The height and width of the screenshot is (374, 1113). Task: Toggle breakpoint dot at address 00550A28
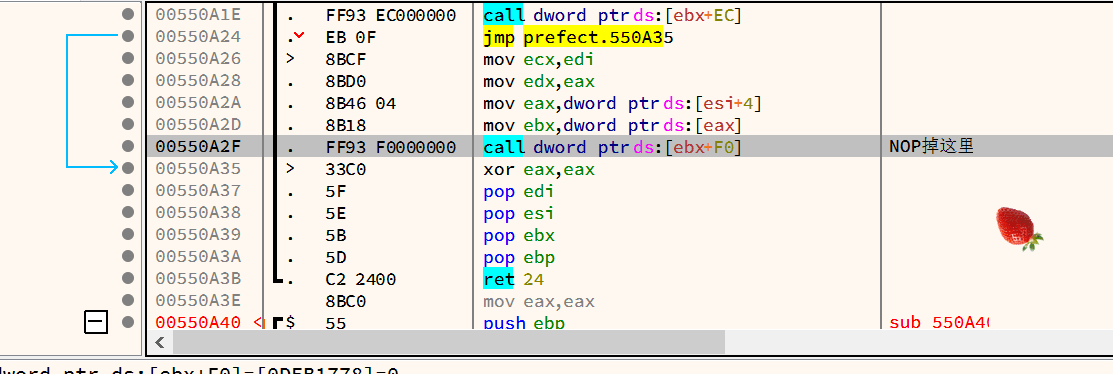tap(128, 79)
